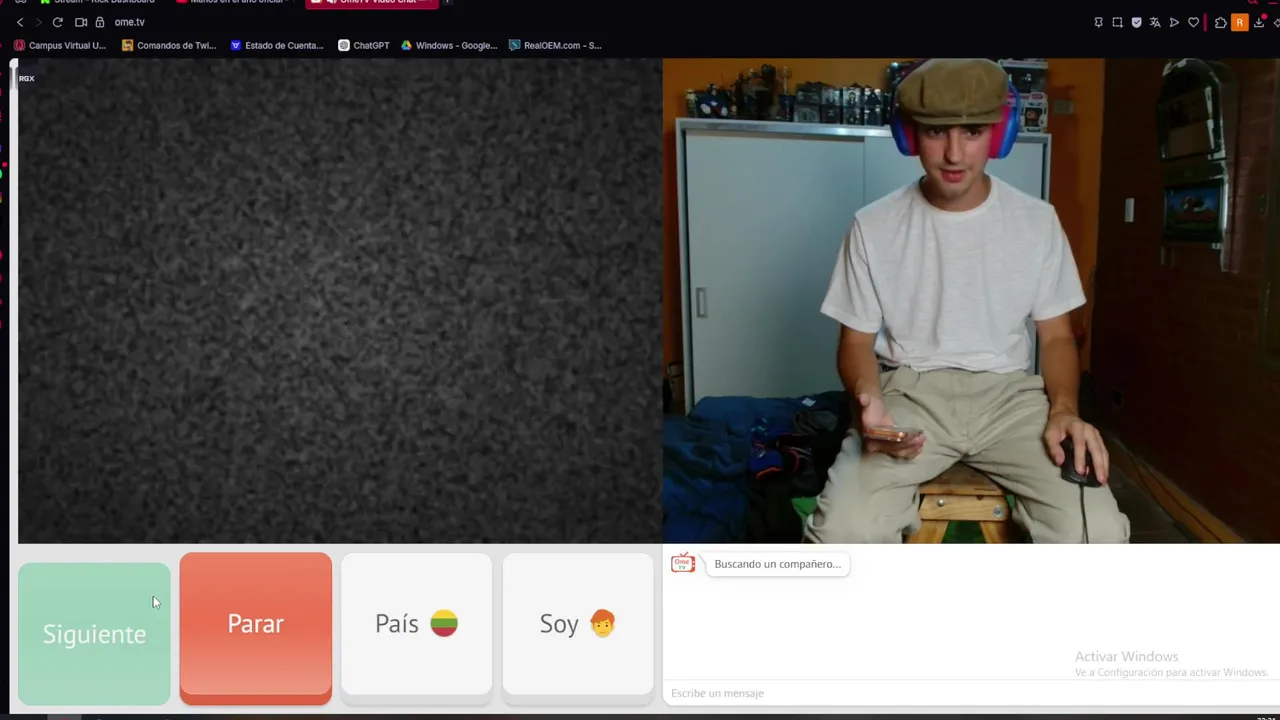Click the pin icon in browser toolbar
Screen dimensions: 1280x720
pos(1099,22)
